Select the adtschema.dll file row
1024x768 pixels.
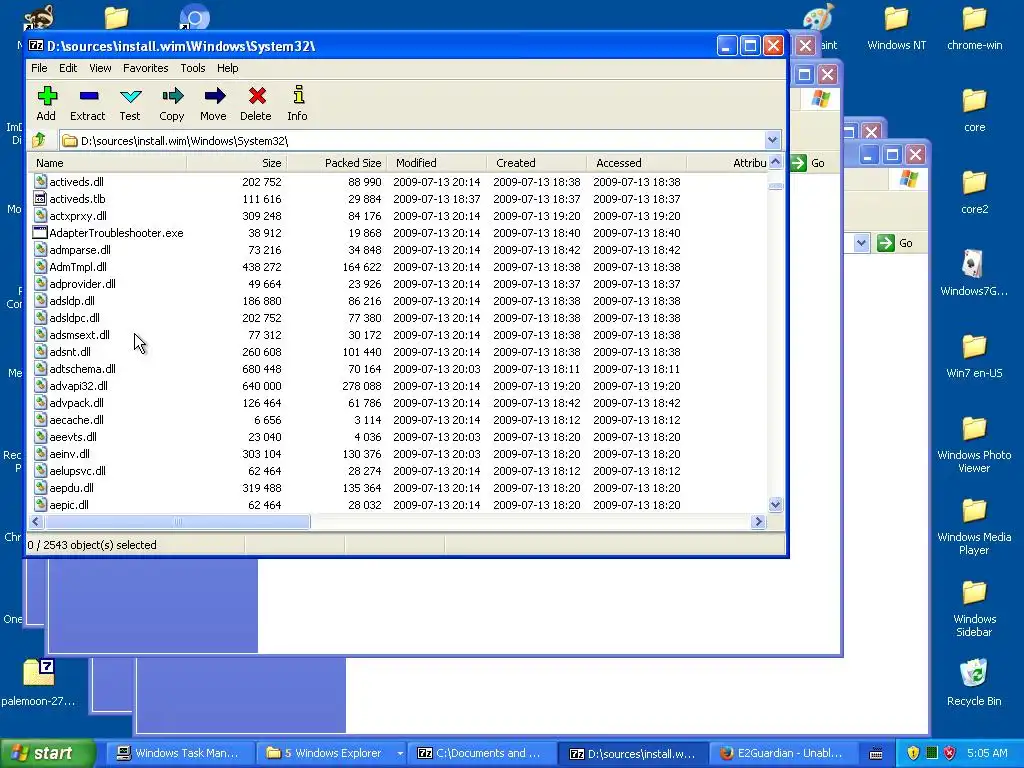(398, 369)
